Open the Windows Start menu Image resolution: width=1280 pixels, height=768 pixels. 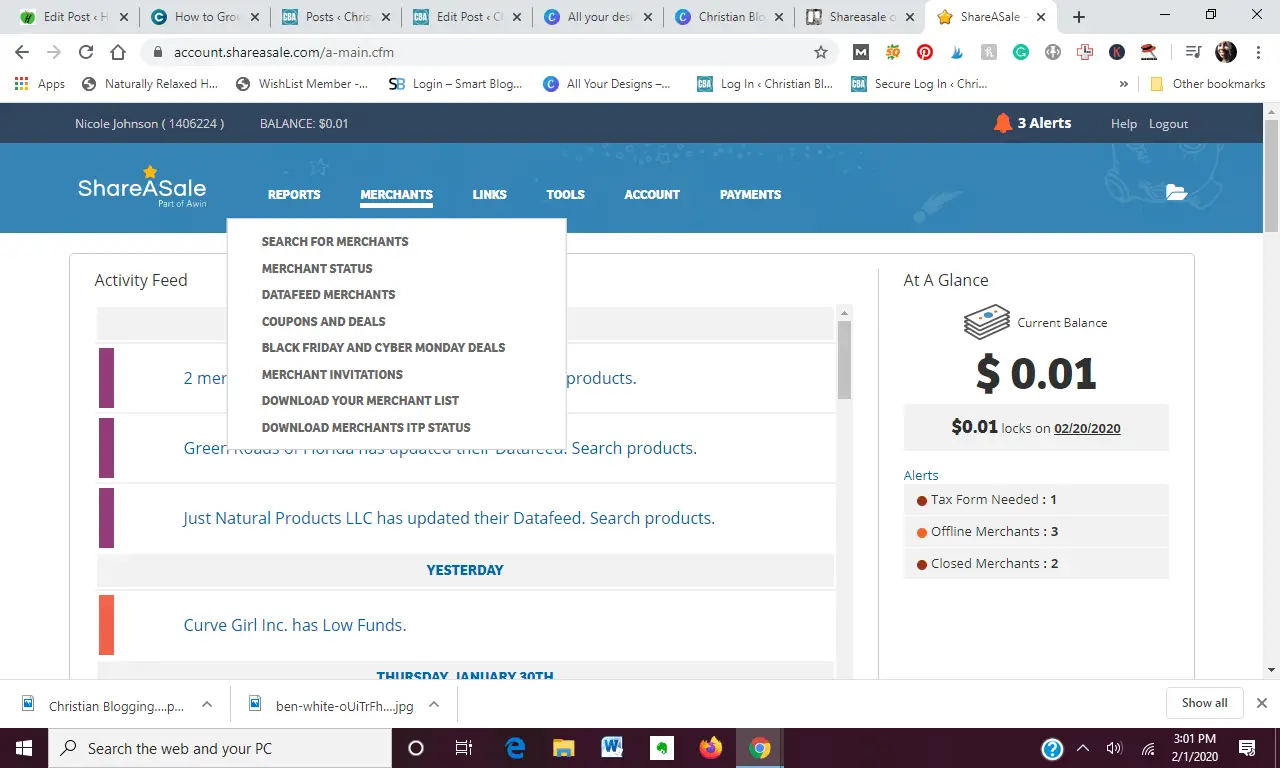(x=24, y=748)
